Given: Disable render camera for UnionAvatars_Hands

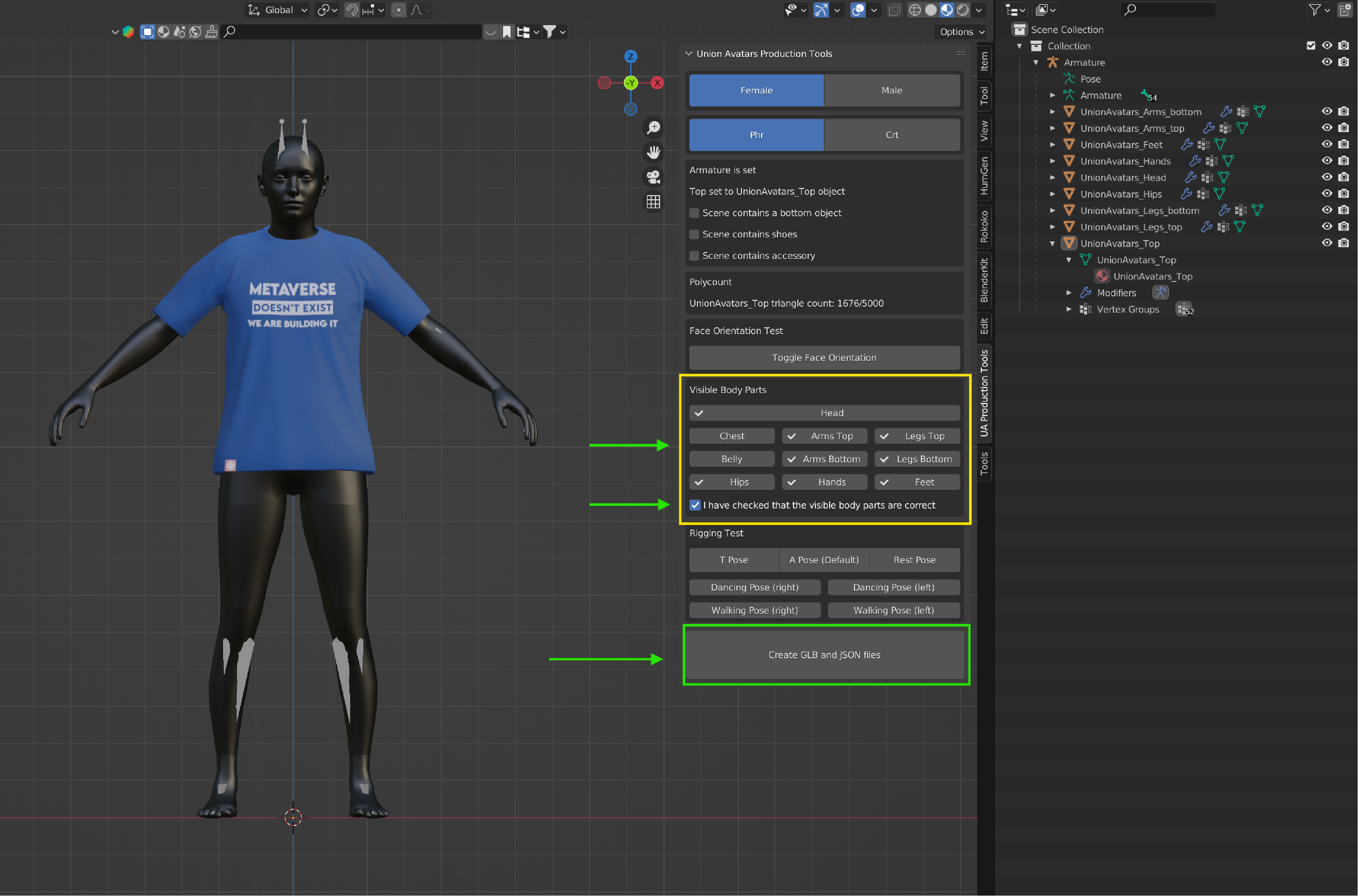Looking at the screenshot, I should [x=1344, y=160].
